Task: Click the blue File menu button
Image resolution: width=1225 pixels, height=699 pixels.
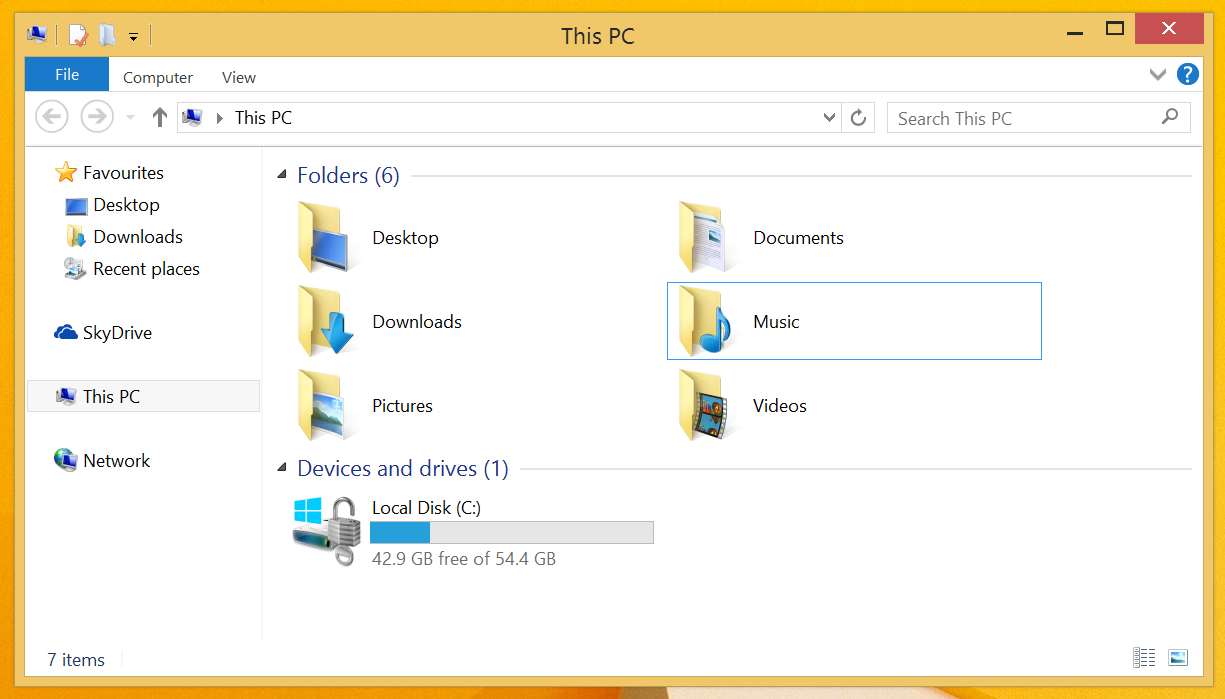Action: 67,75
